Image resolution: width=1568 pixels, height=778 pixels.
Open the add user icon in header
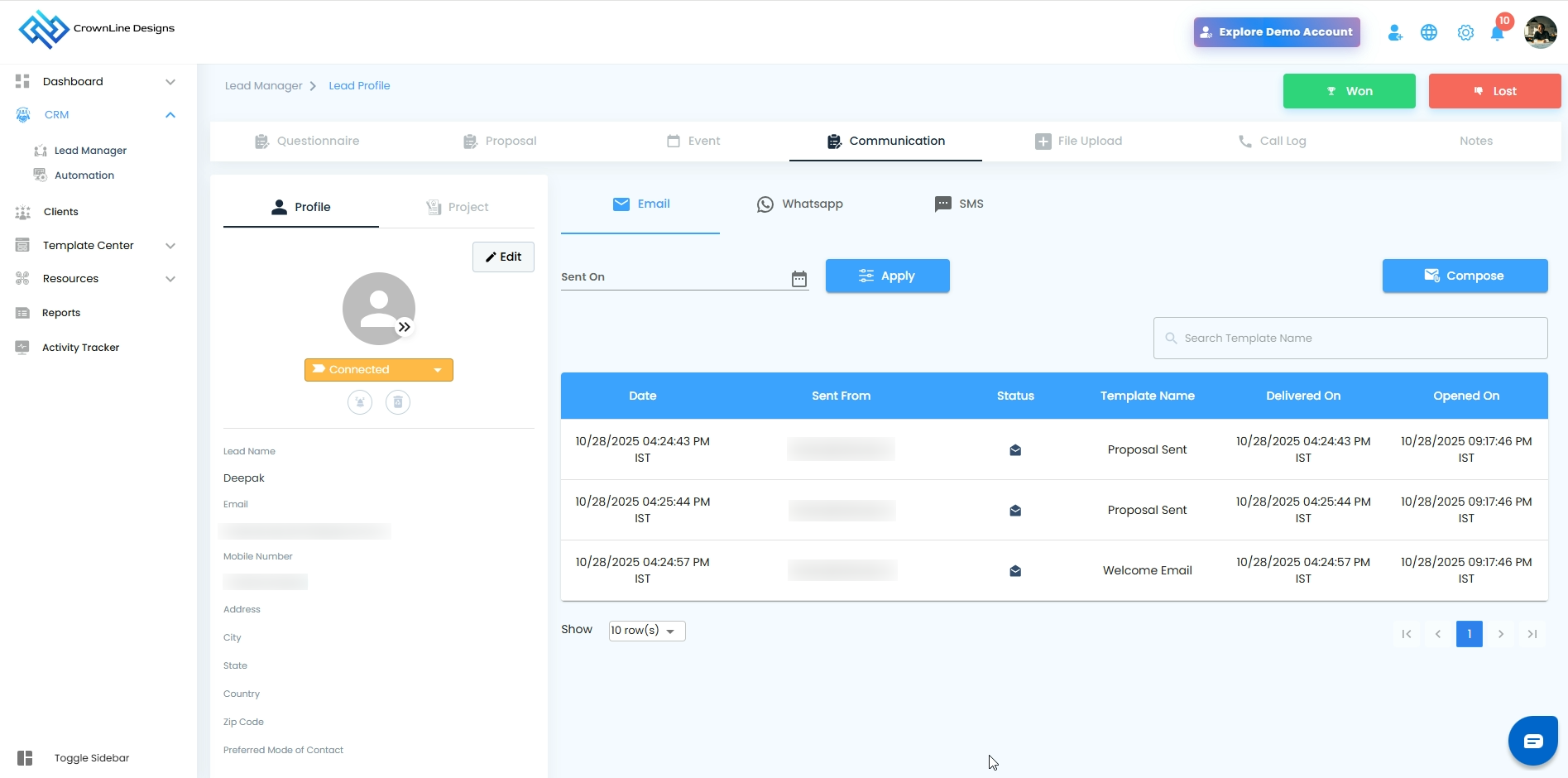click(1395, 32)
